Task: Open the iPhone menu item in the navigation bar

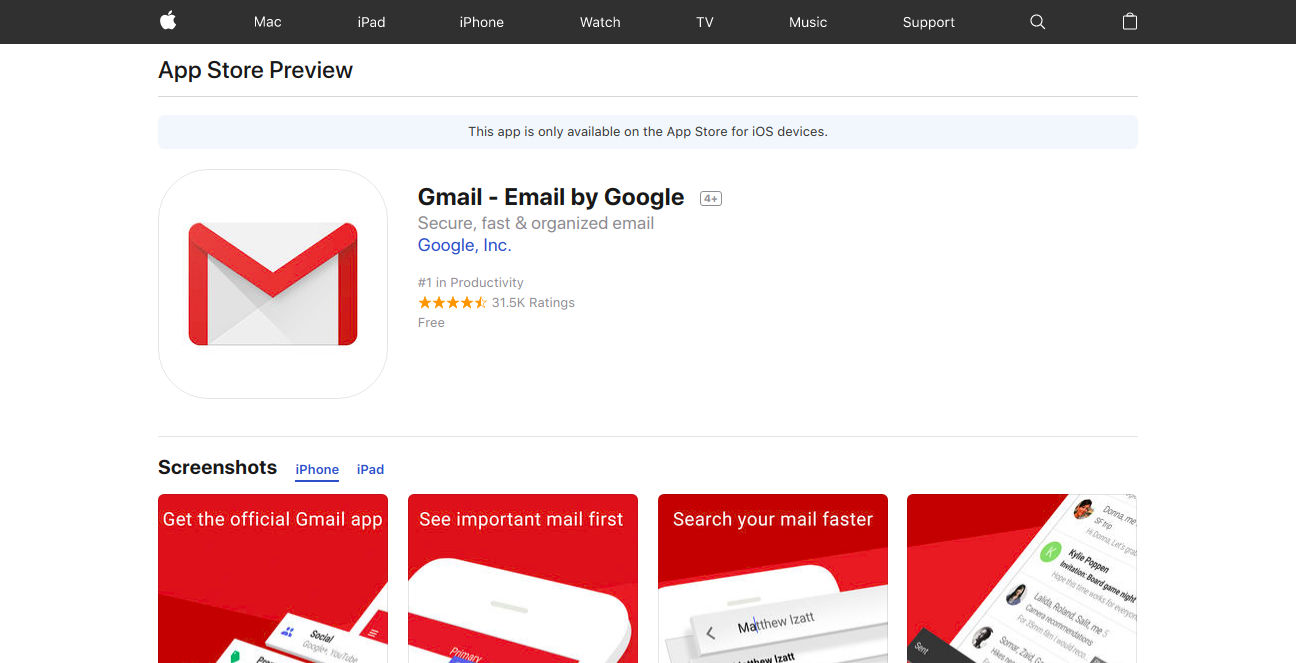Action: (x=481, y=22)
